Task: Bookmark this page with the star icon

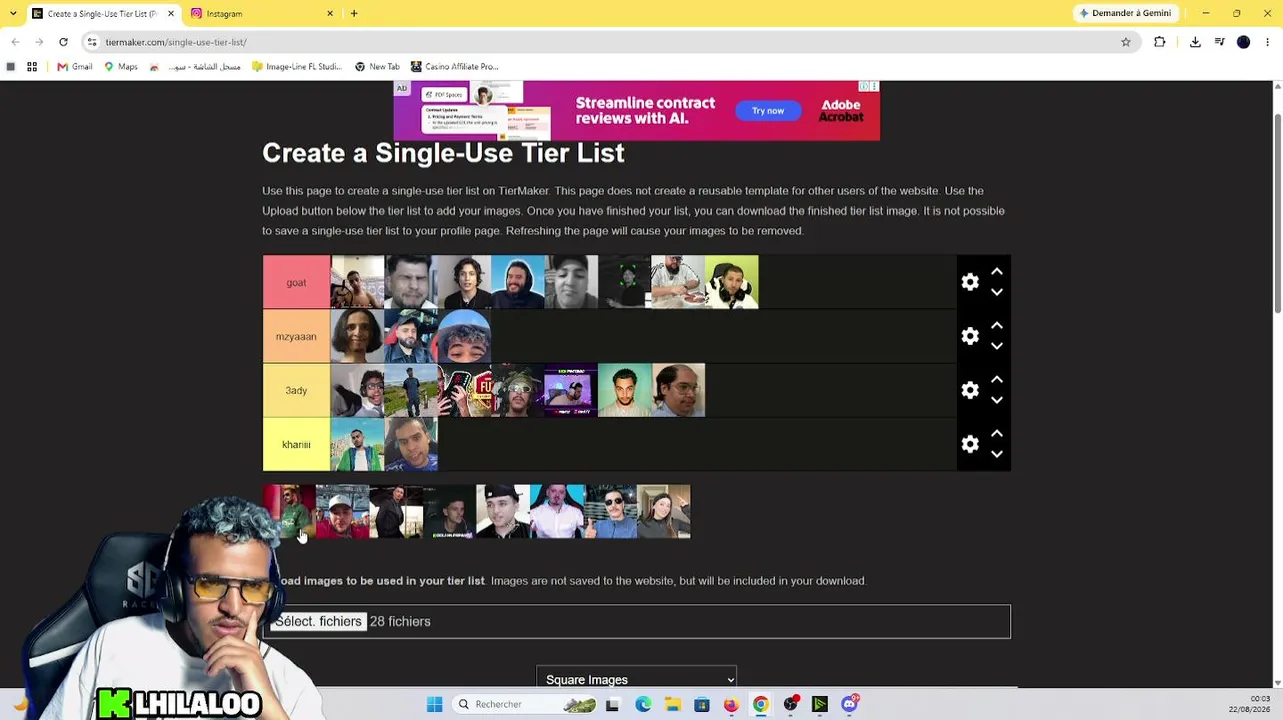Action: point(1126,42)
